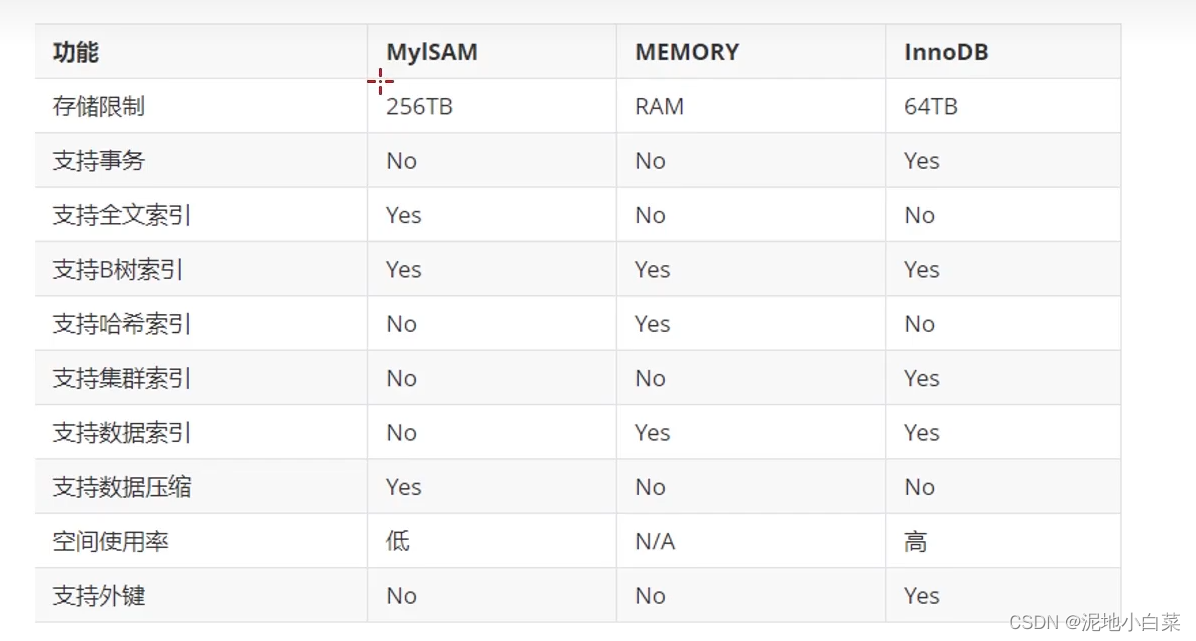Image resolution: width=1196 pixels, height=641 pixels.
Task: Select the N/A cell under MEMORY
Action: point(656,542)
